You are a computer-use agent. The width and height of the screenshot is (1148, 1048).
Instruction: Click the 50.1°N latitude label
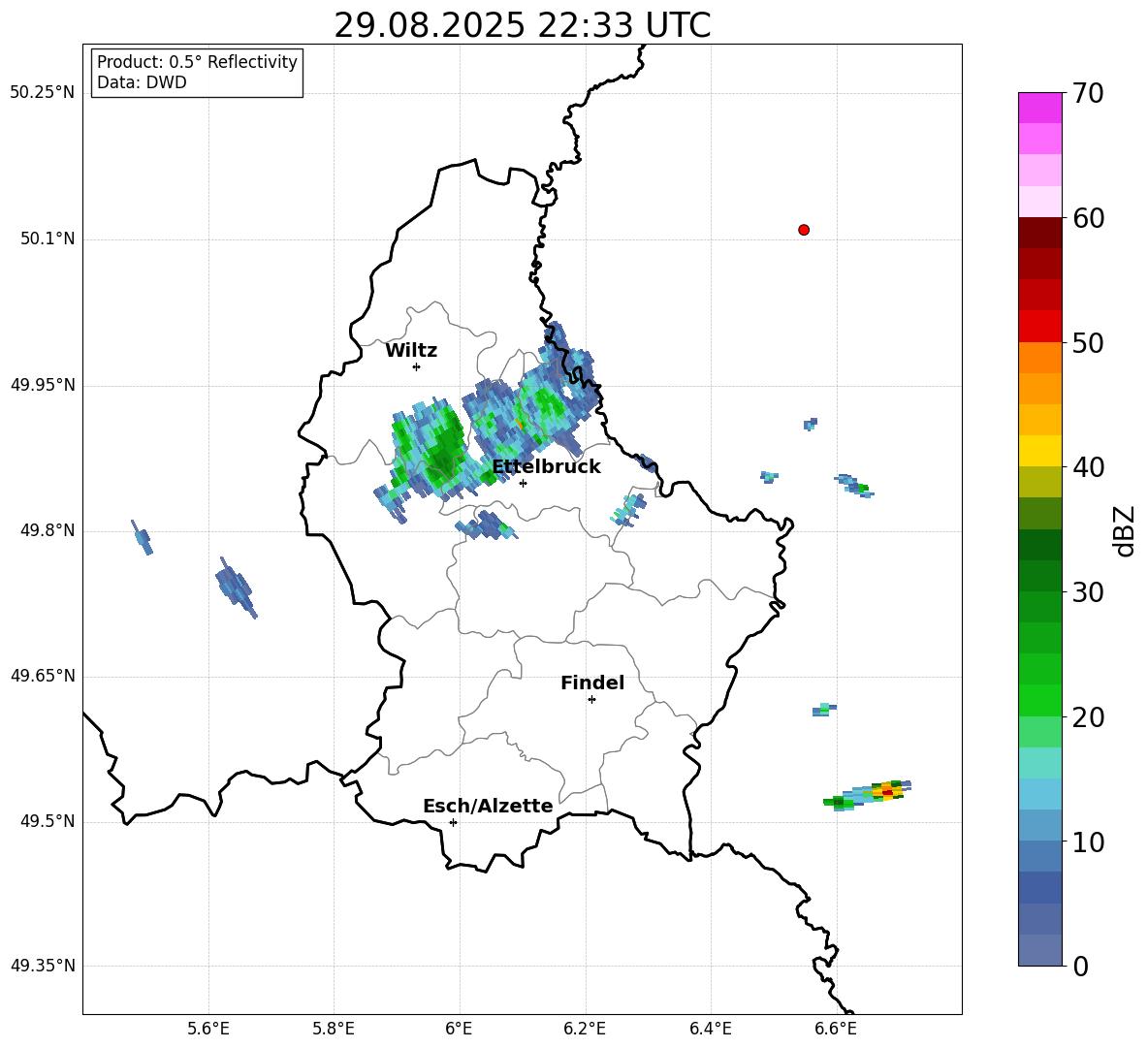pyautogui.click(x=48, y=239)
